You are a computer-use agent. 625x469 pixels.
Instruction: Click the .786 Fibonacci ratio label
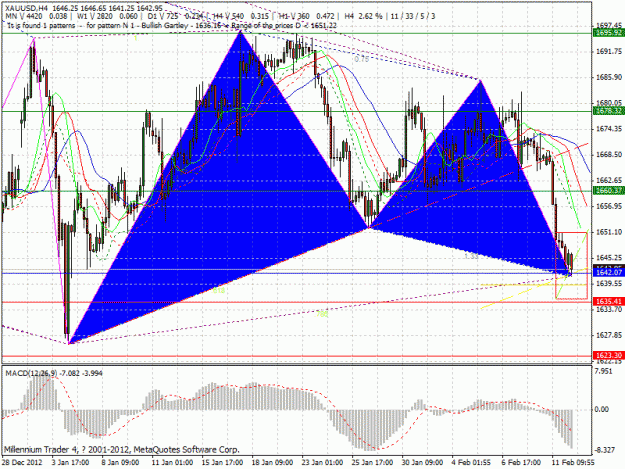[321, 314]
